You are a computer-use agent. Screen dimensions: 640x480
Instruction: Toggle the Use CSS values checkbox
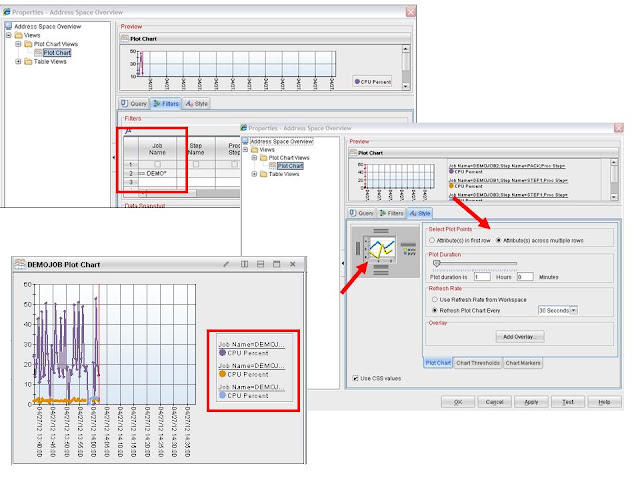[355, 378]
